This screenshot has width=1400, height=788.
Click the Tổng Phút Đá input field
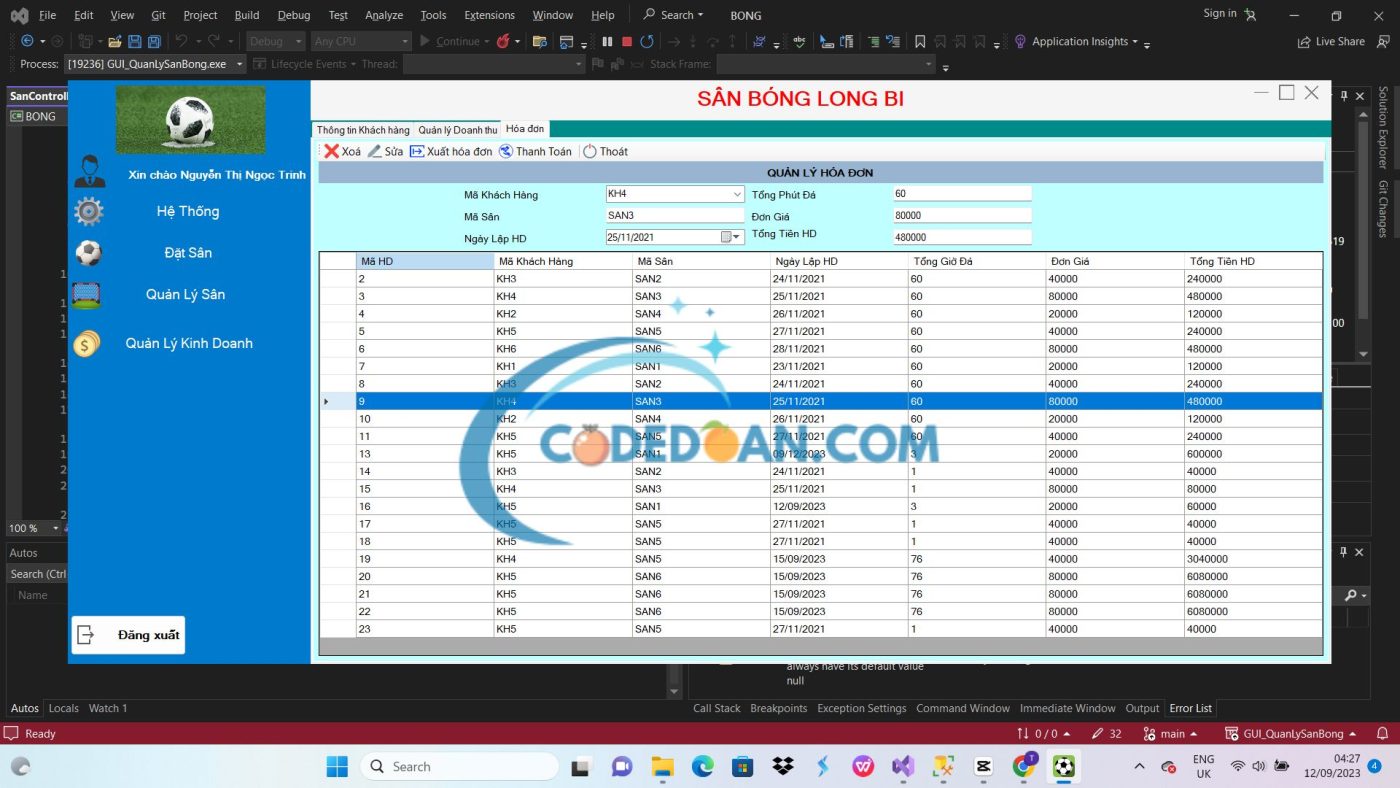[962, 194]
